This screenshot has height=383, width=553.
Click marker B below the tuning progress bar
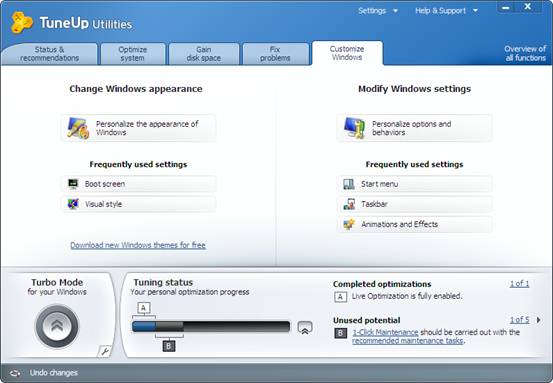click(169, 346)
